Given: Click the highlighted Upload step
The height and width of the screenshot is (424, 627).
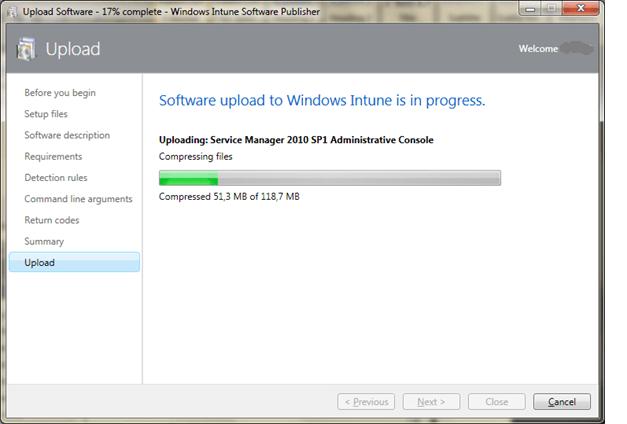Looking at the screenshot, I should tap(74, 263).
